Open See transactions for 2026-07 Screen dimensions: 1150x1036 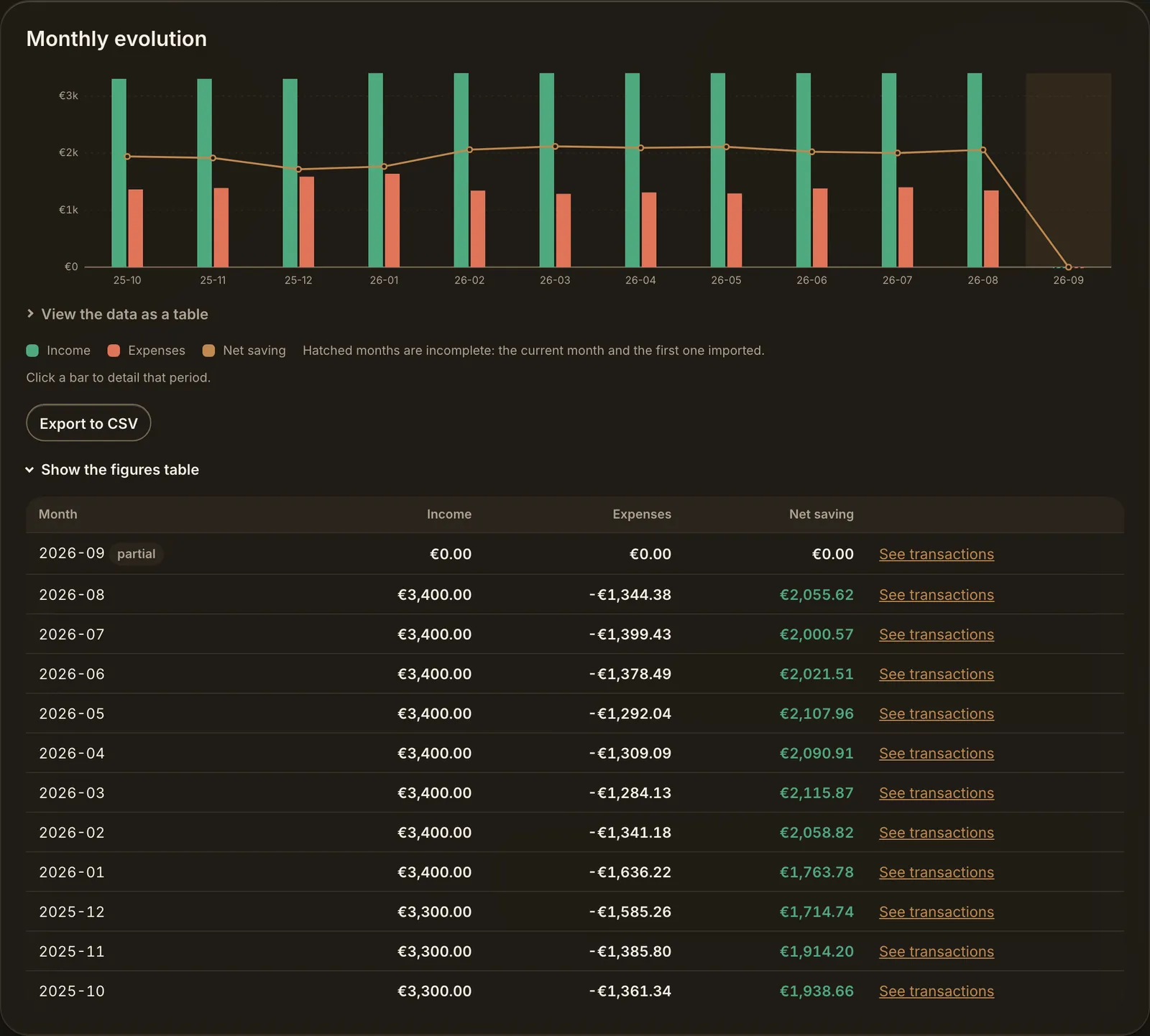pyautogui.click(x=937, y=634)
